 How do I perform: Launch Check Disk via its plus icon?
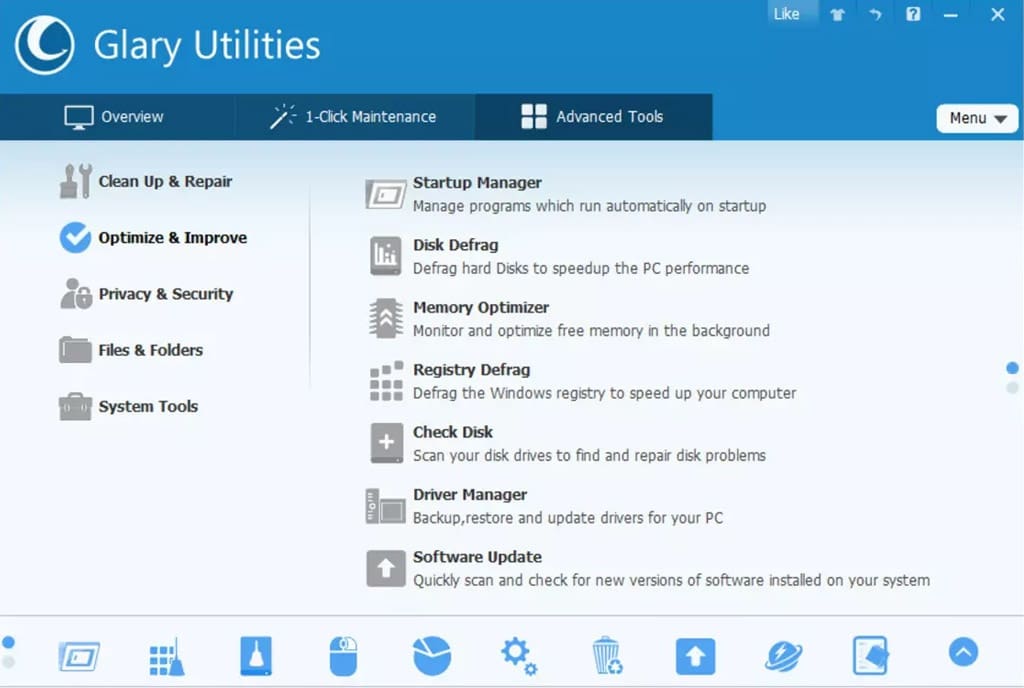[385, 443]
